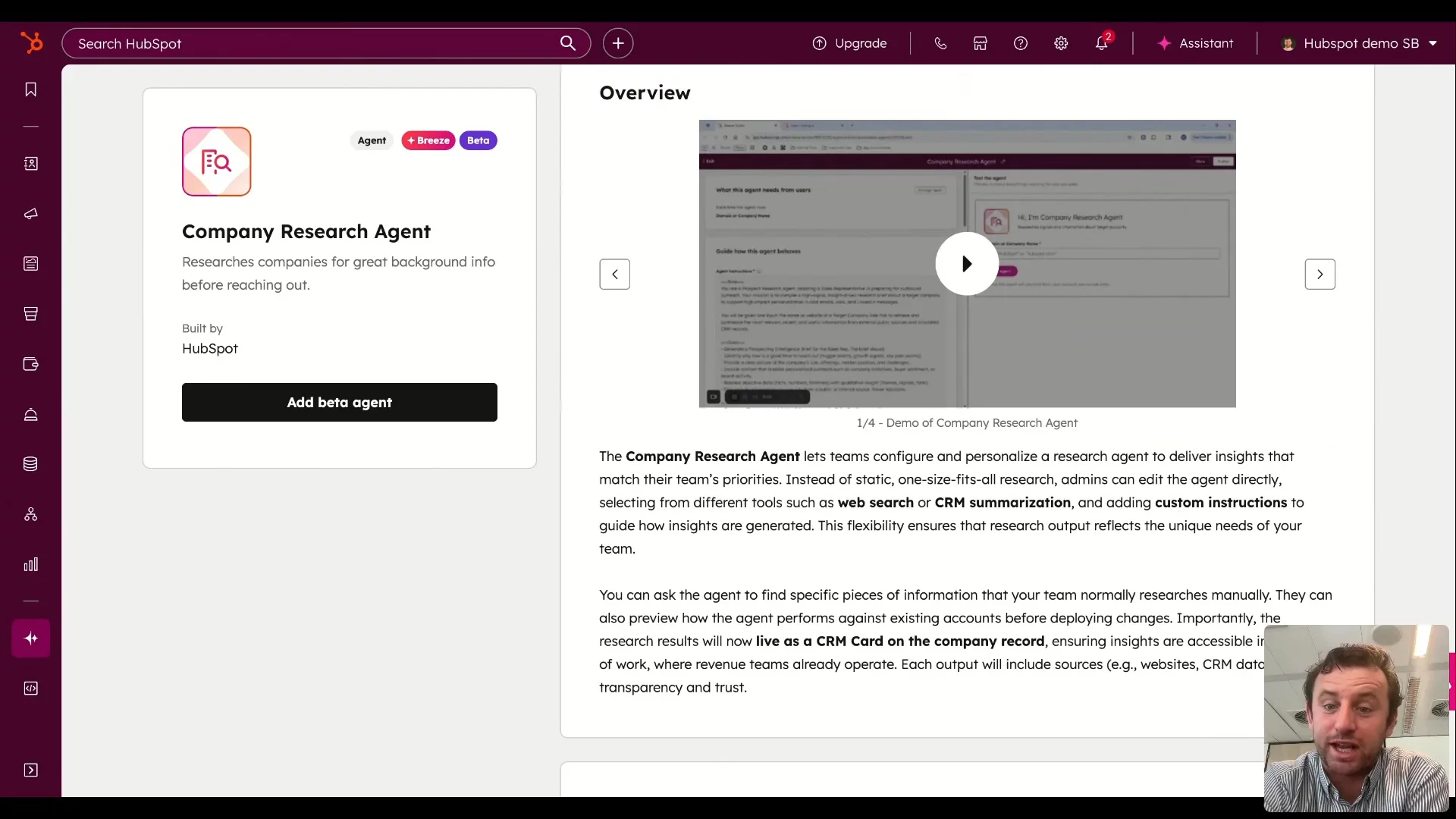Open the Commerce storefront sidebar icon

click(30, 314)
